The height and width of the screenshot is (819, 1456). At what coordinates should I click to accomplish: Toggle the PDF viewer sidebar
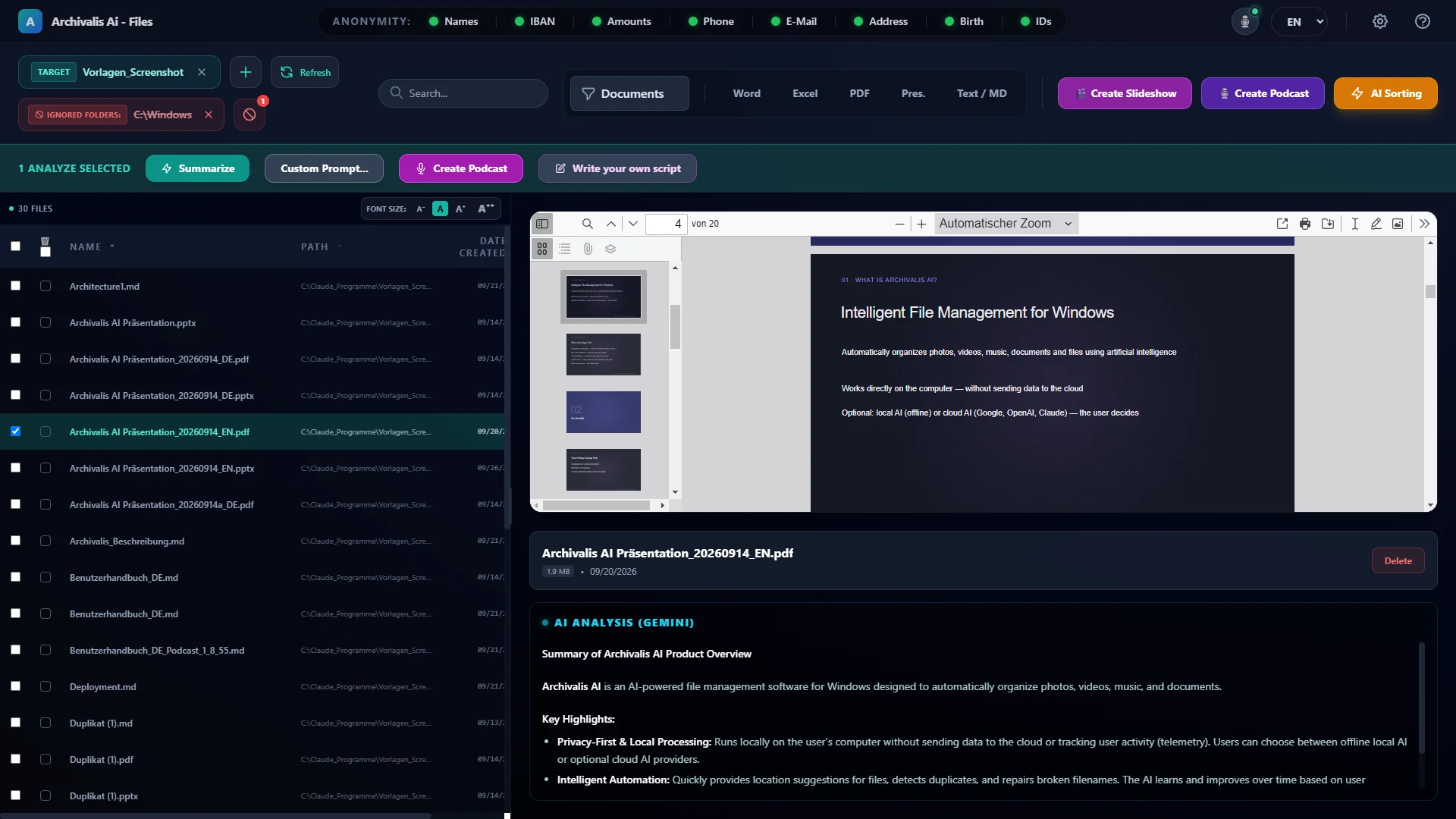542,224
